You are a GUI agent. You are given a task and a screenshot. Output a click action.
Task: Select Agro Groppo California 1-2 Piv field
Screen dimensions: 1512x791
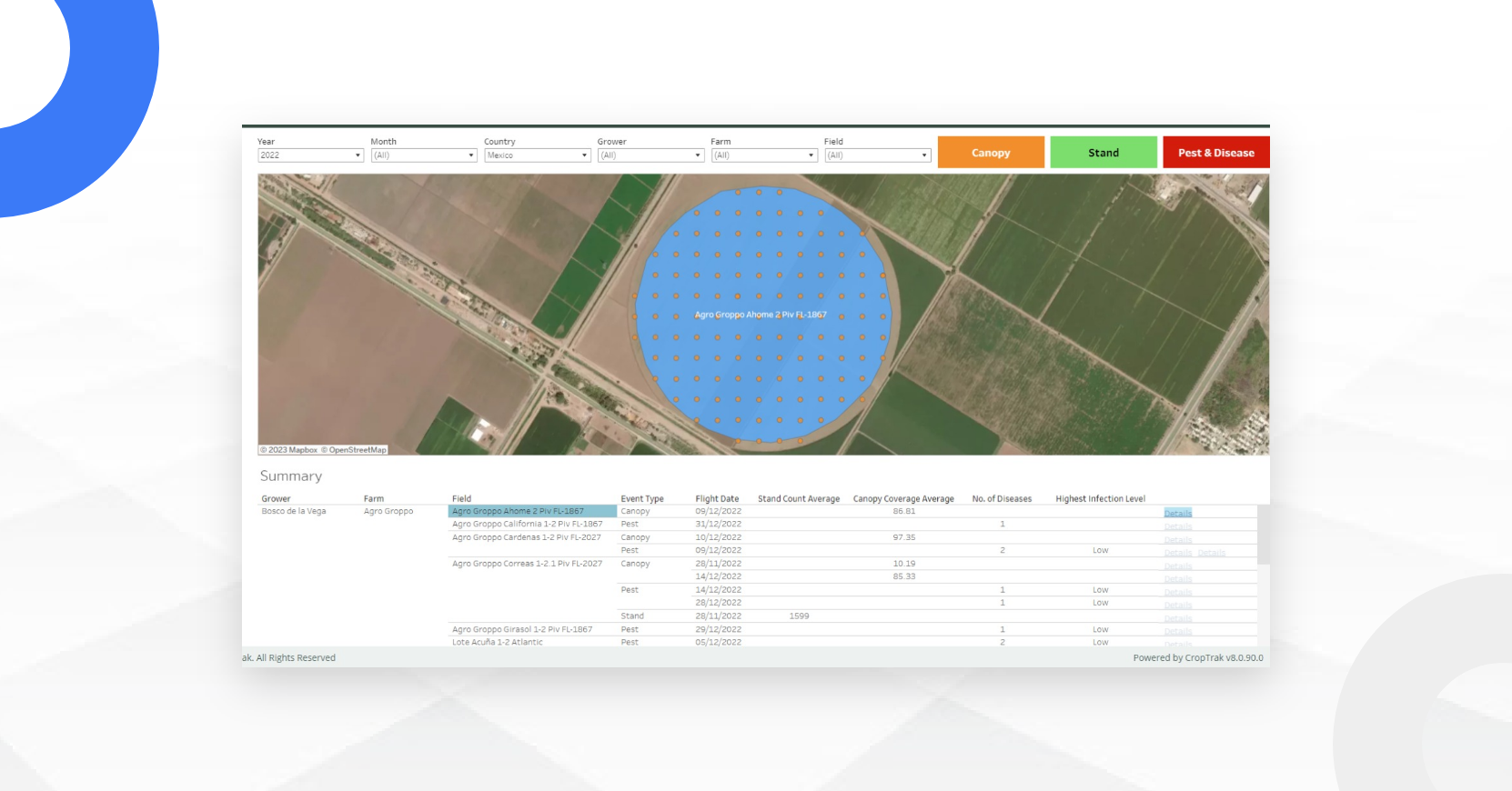pos(527,525)
